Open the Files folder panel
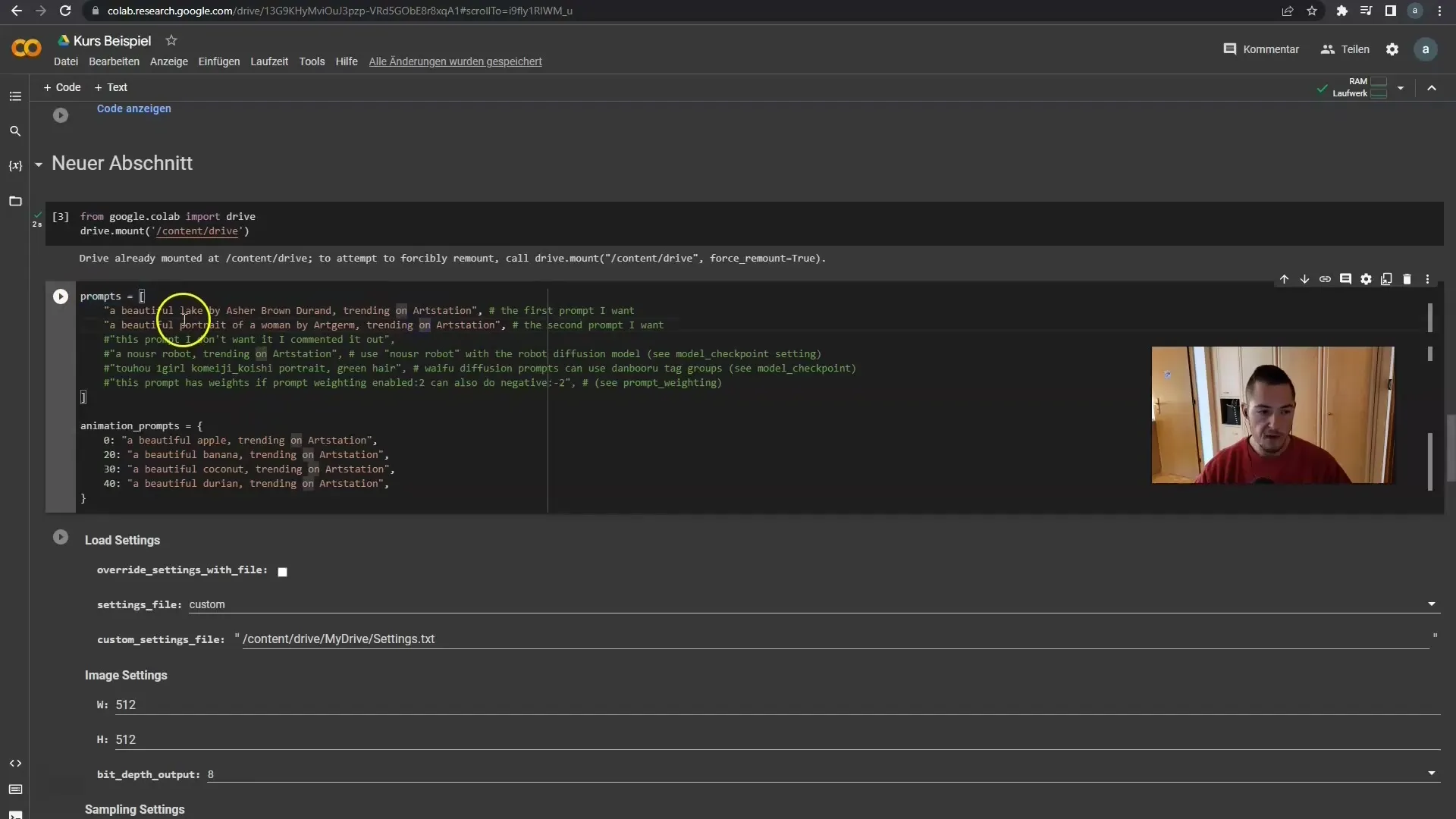The image size is (1456, 819). (x=15, y=201)
